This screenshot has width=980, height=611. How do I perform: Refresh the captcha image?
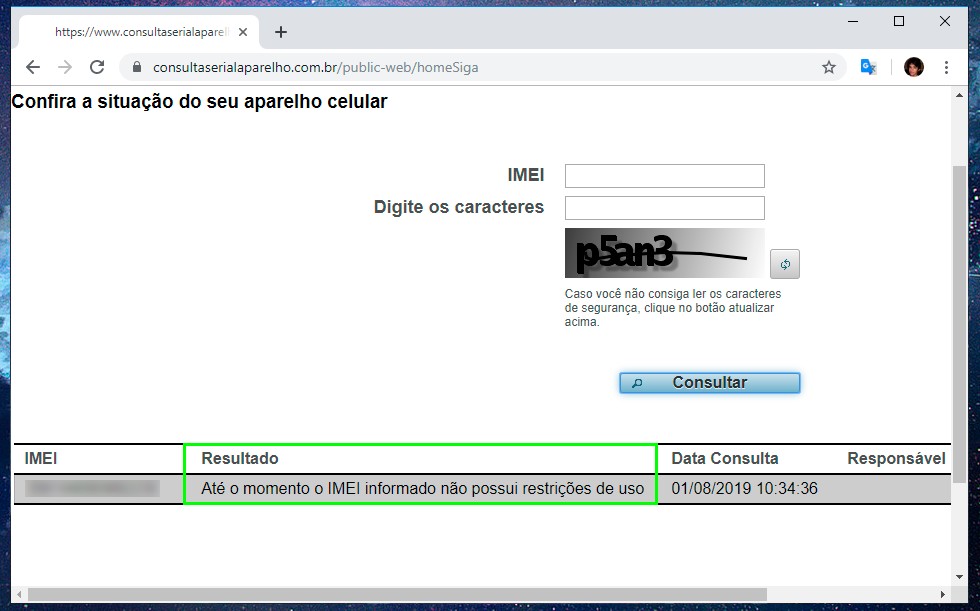[785, 264]
